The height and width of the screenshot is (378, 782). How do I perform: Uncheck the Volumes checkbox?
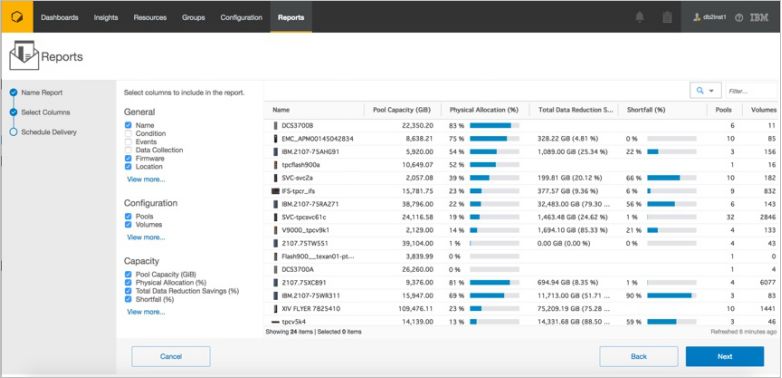click(128, 224)
